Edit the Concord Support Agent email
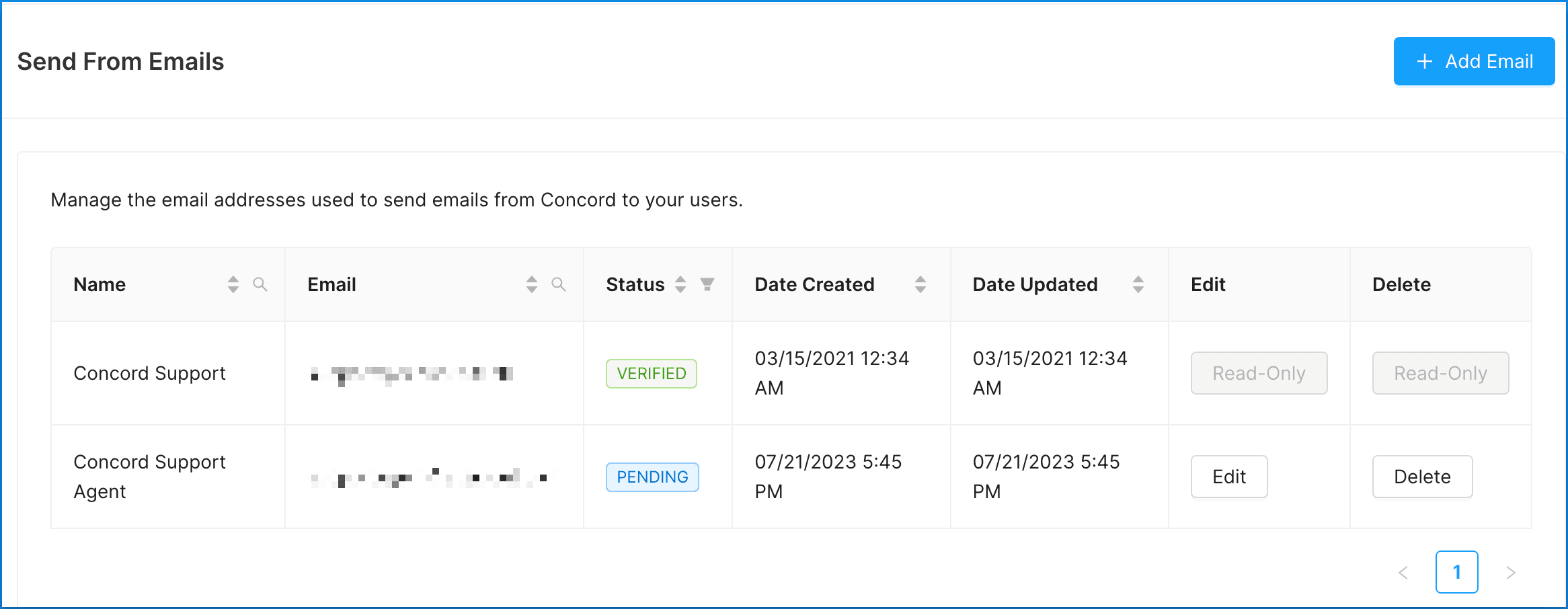Image resolution: width=1568 pixels, height=609 pixels. (x=1229, y=477)
